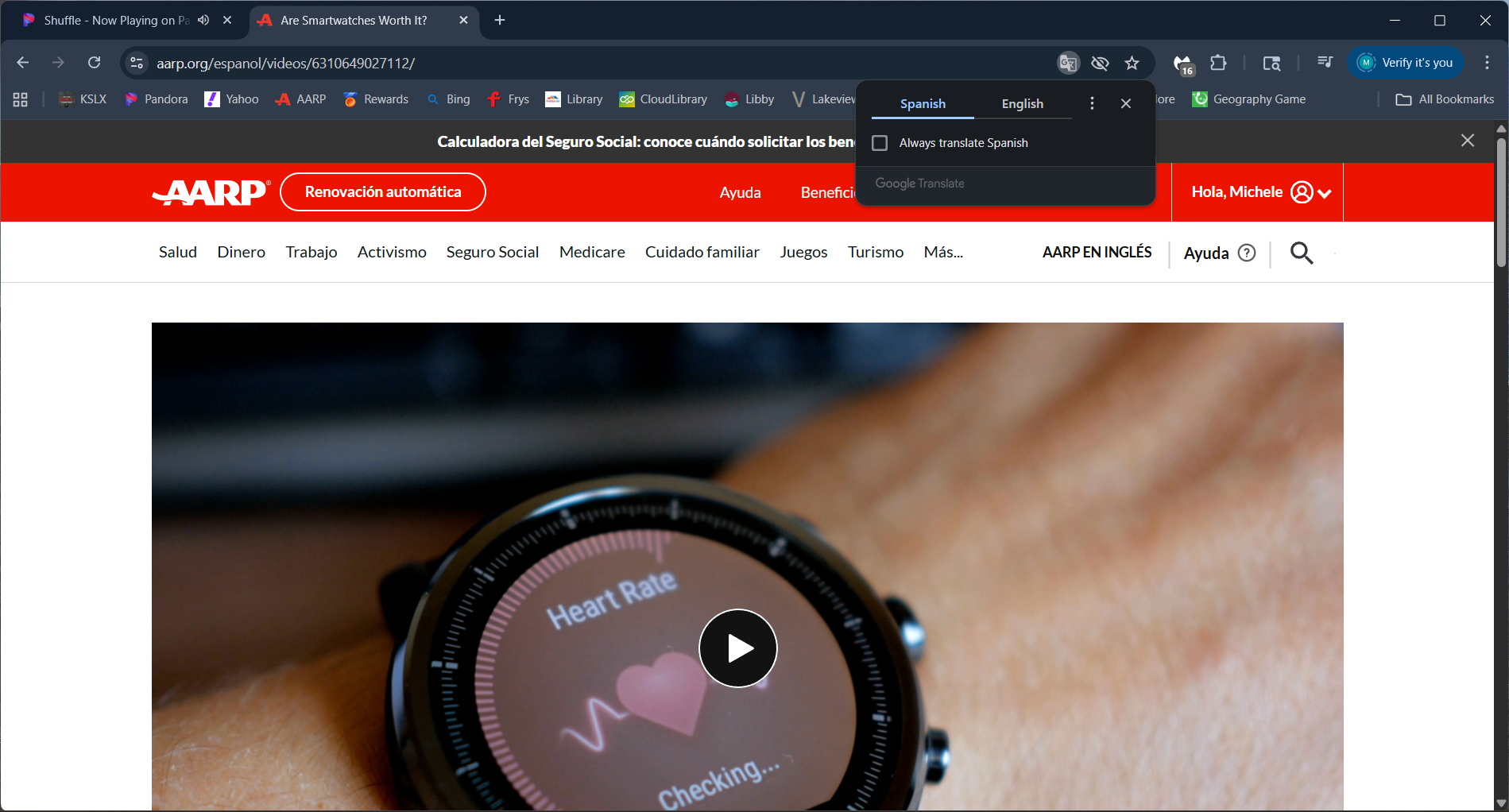
Task: Open the AARP EN INGLÉS link
Action: click(x=1097, y=252)
